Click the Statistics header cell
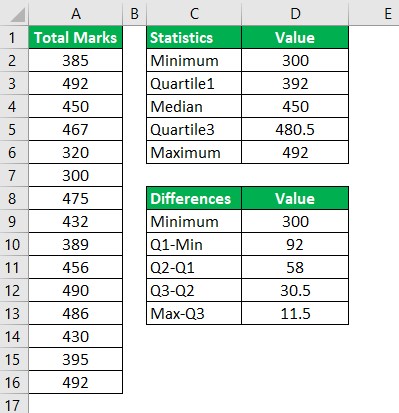 coord(194,37)
